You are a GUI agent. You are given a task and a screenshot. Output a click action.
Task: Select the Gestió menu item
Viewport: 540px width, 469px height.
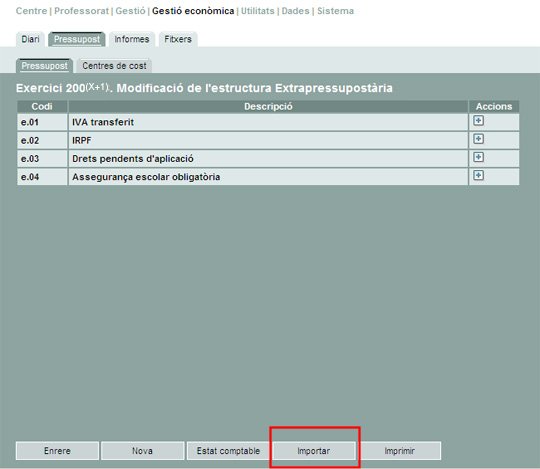tap(130, 11)
